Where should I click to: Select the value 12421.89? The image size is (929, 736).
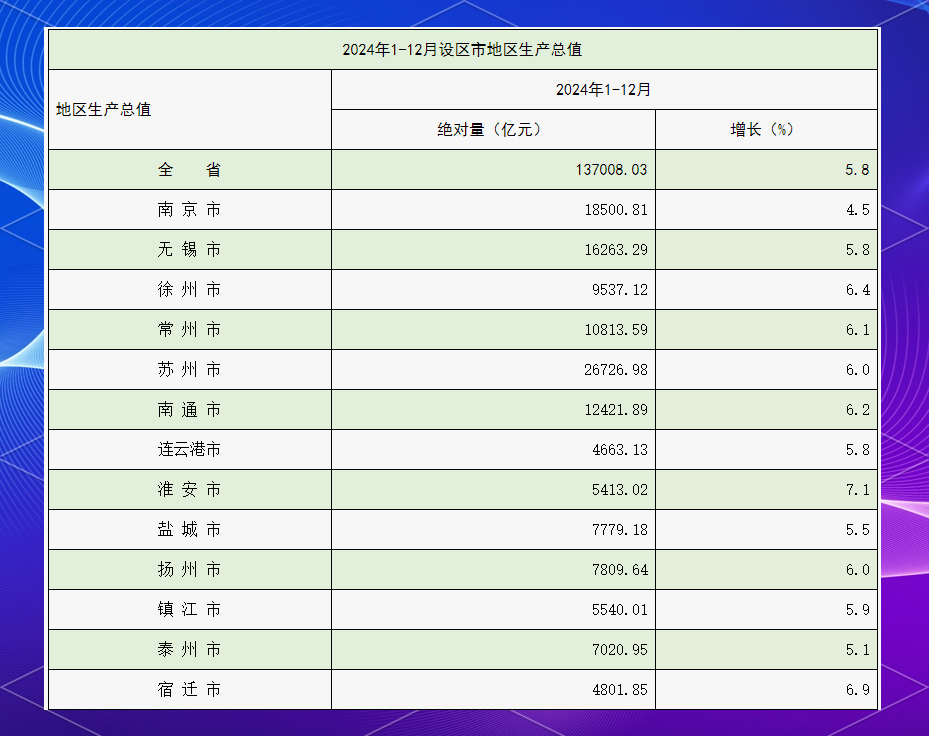(x=616, y=410)
